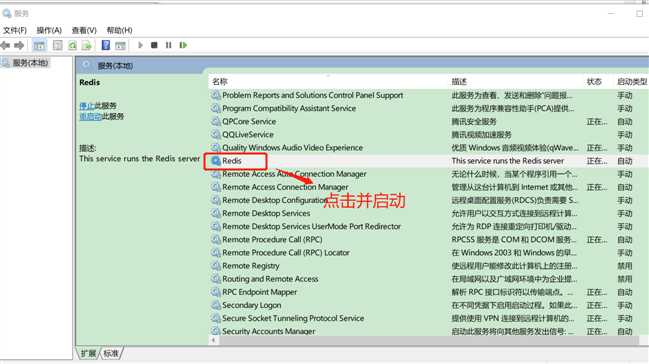Select Secure Socket Tunneling Protocol Service
The height and width of the screenshot is (364, 649).
[293, 318]
